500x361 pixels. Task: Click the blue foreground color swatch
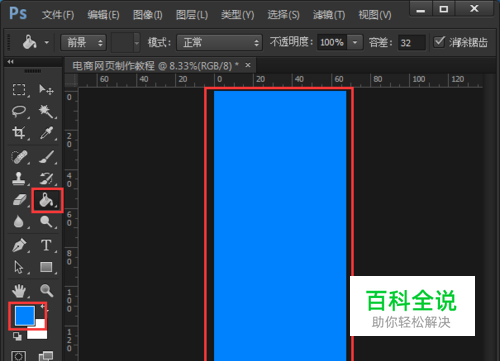(x=25, y=315)
